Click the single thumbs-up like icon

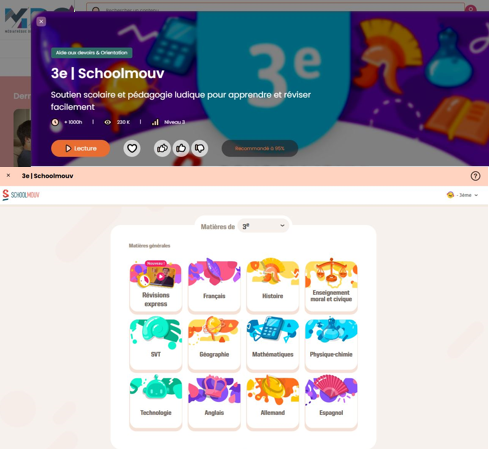(x=181, y=148)
